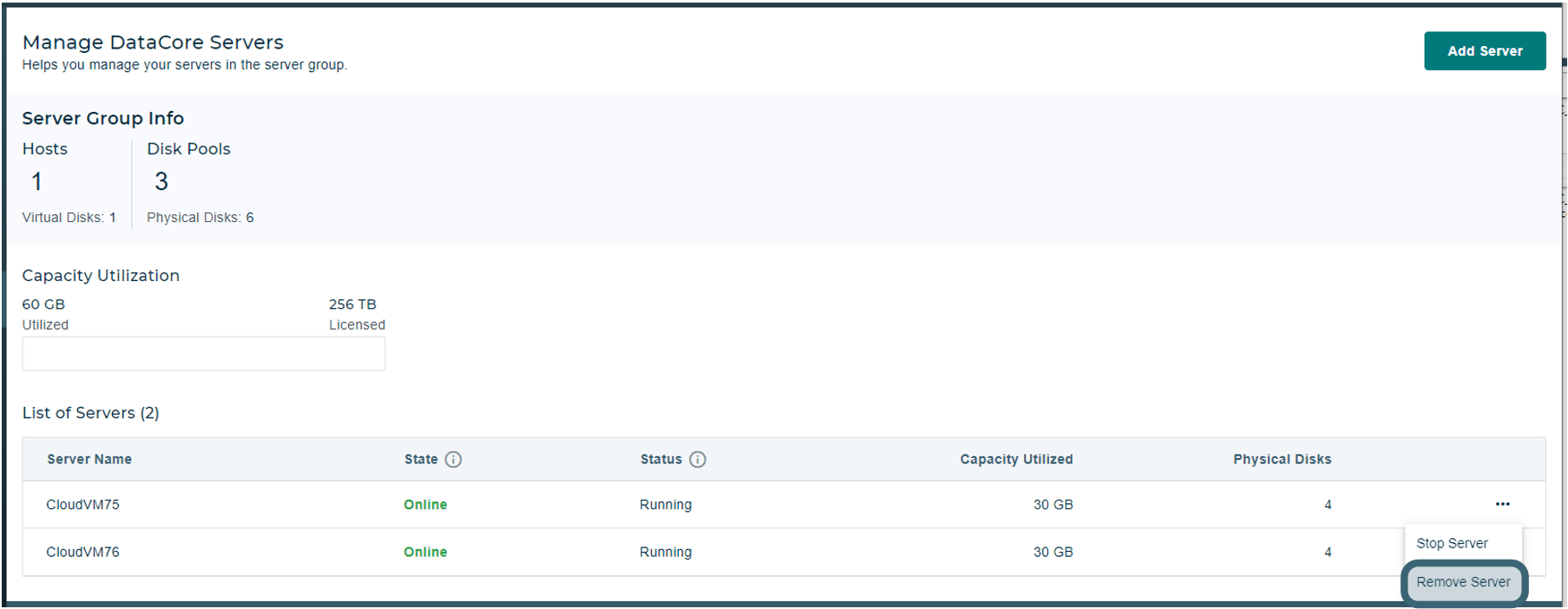This screenshot has height=609, width=1568.
Task: Click the Physical Disks column header
Action: pos(1282,460)
